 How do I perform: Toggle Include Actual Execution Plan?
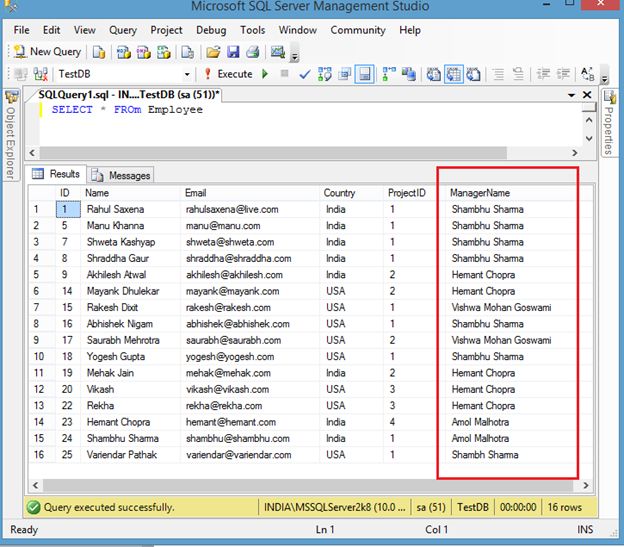[x=389, y=74]
